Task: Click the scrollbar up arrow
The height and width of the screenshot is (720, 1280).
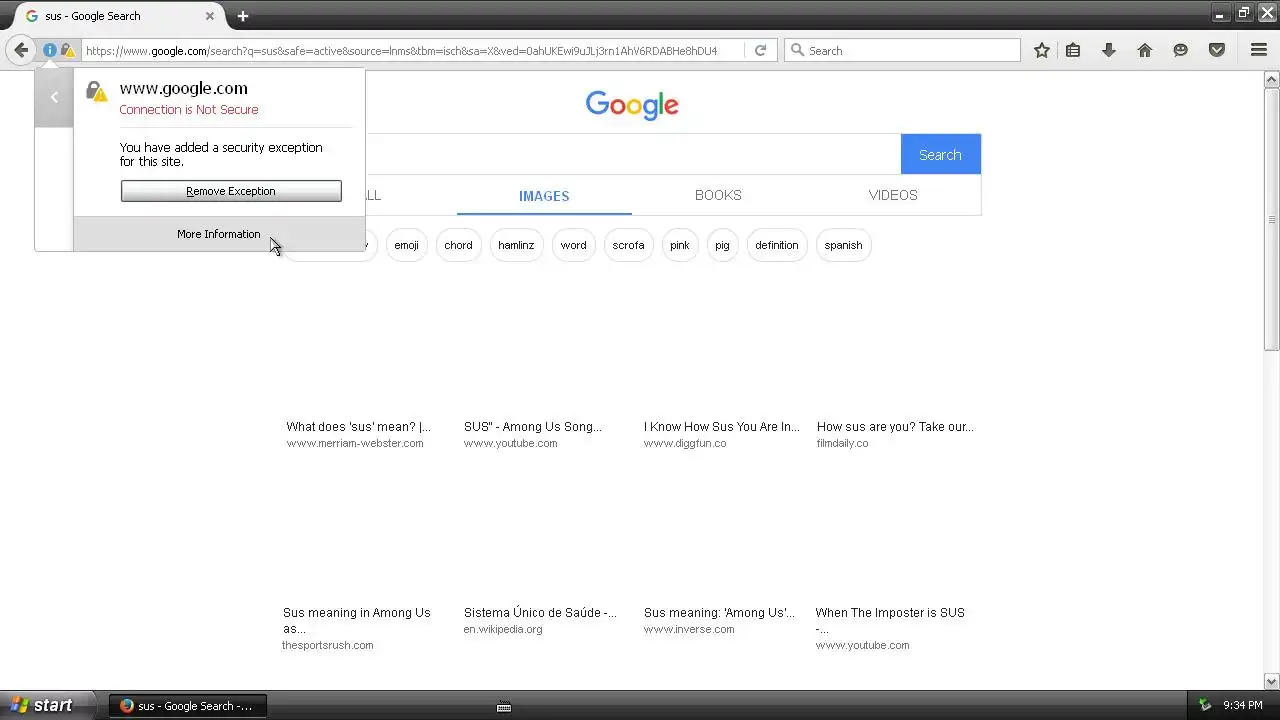Action: tap(1271, 79)
